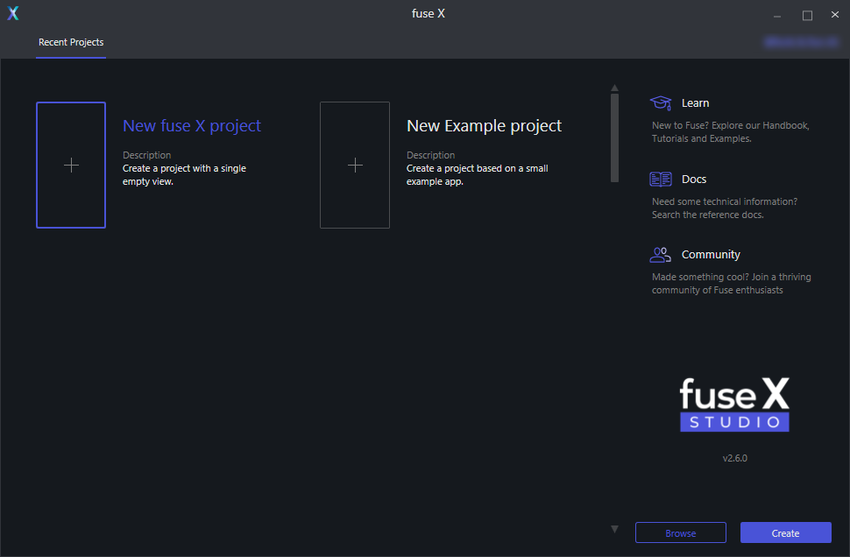Minimize the fuse X window
Viewport: 850px width, 557px height.
[x=777, y=15]
